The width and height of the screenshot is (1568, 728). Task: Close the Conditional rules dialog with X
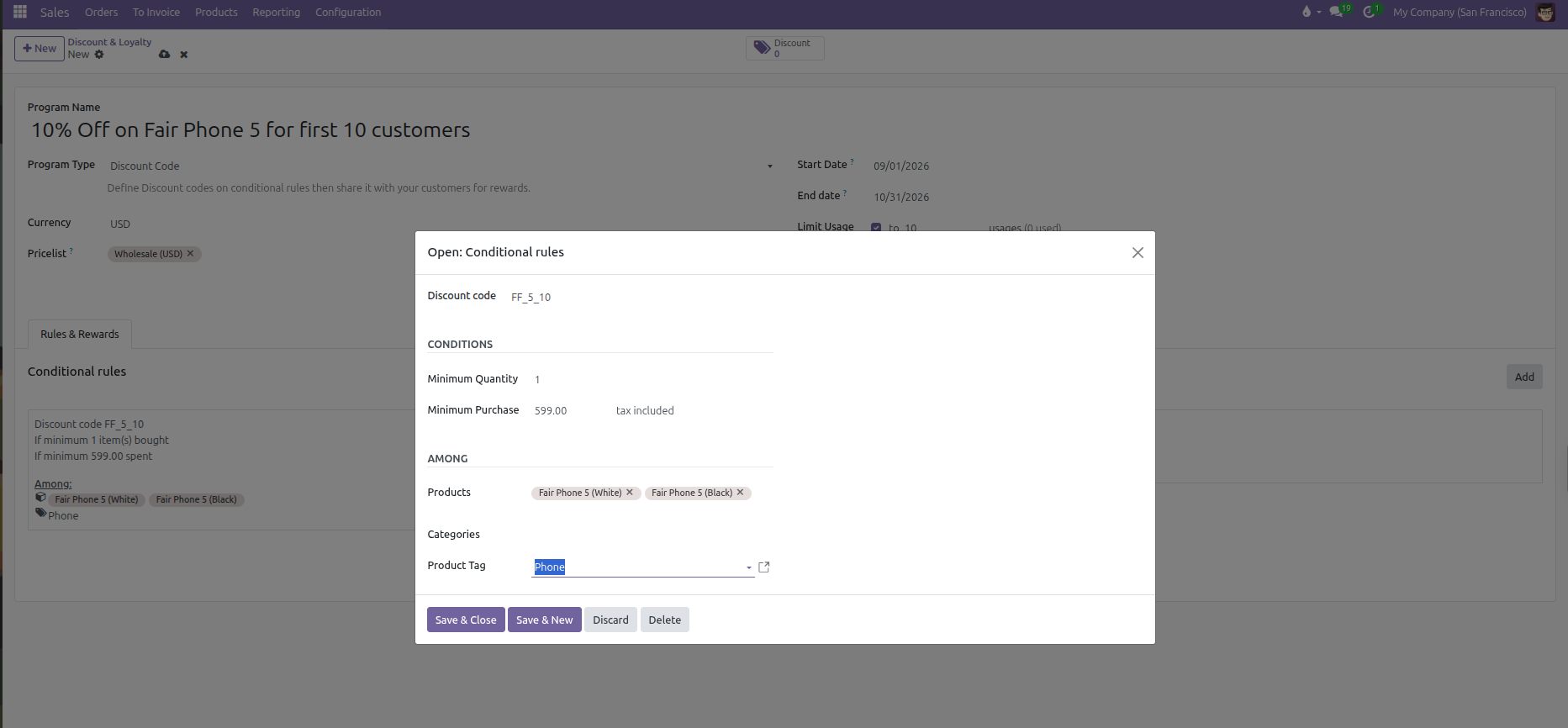tap(1138, 253)
